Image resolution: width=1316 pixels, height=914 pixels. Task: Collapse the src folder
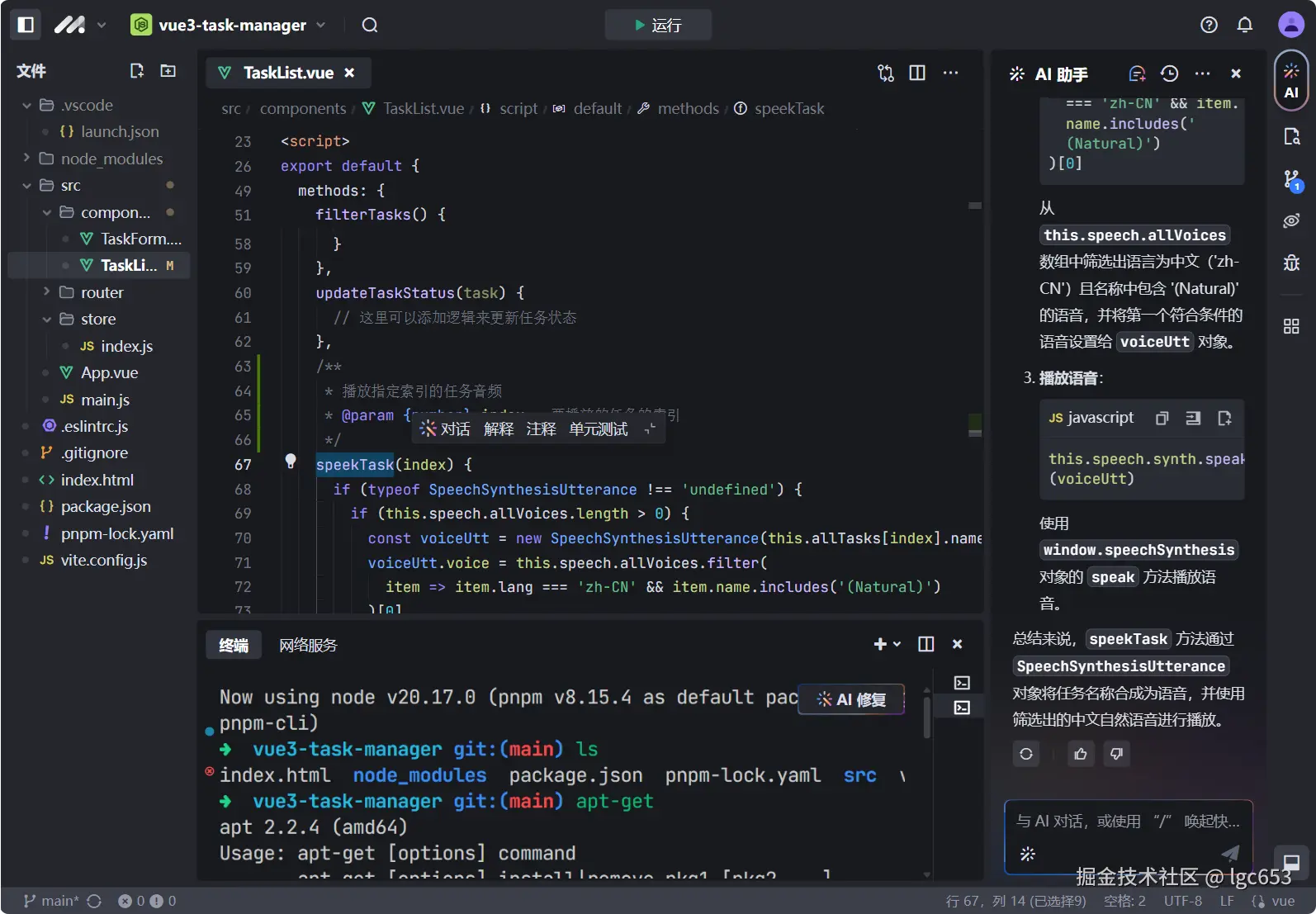coord(27,185)
